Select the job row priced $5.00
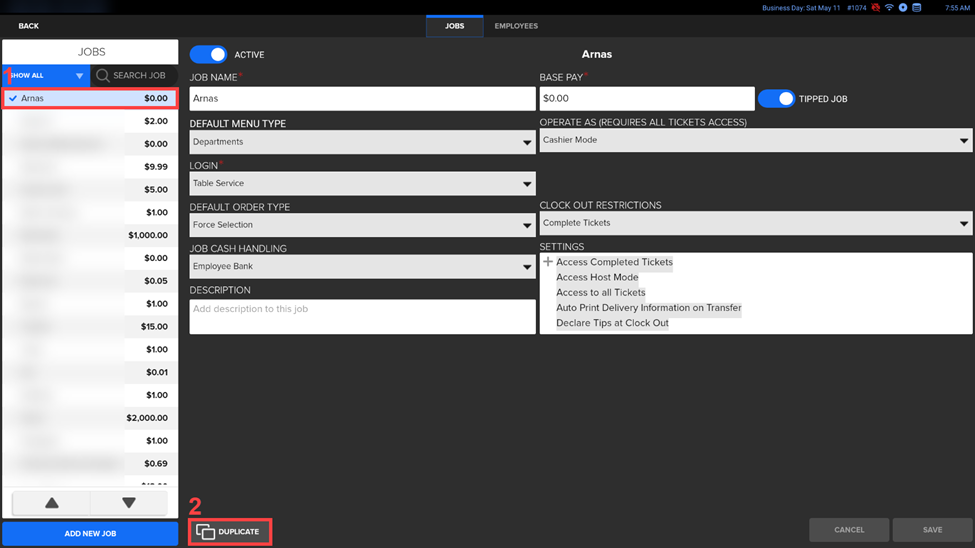This screenshot has height=548, width=975. [90, 190]
